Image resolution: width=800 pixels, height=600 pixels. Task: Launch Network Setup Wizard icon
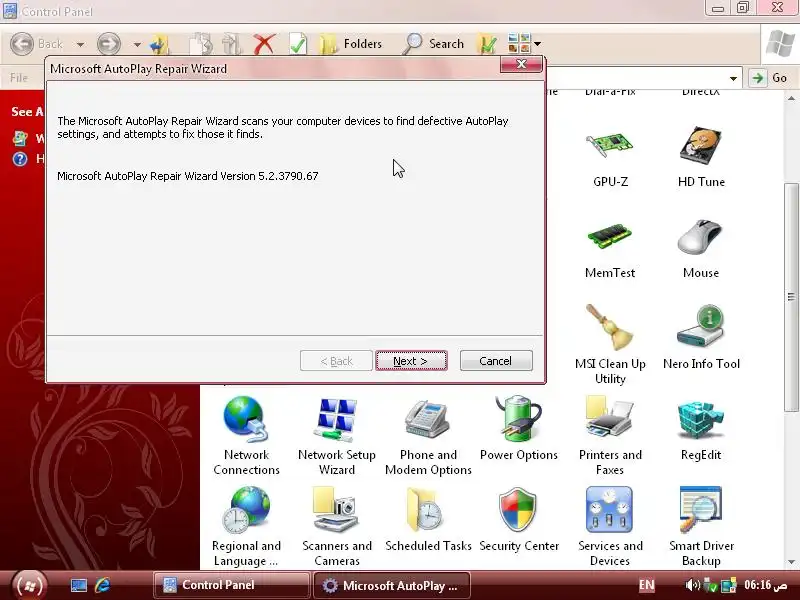click(x=337, y=435)
